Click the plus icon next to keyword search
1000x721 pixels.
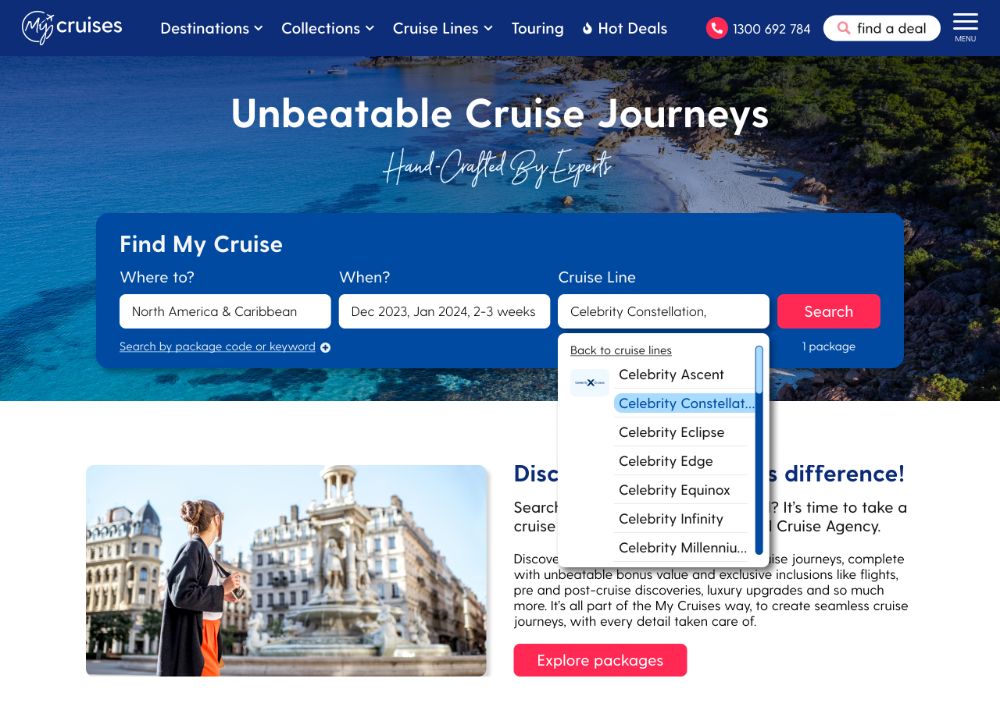click(x=325, y=347)
